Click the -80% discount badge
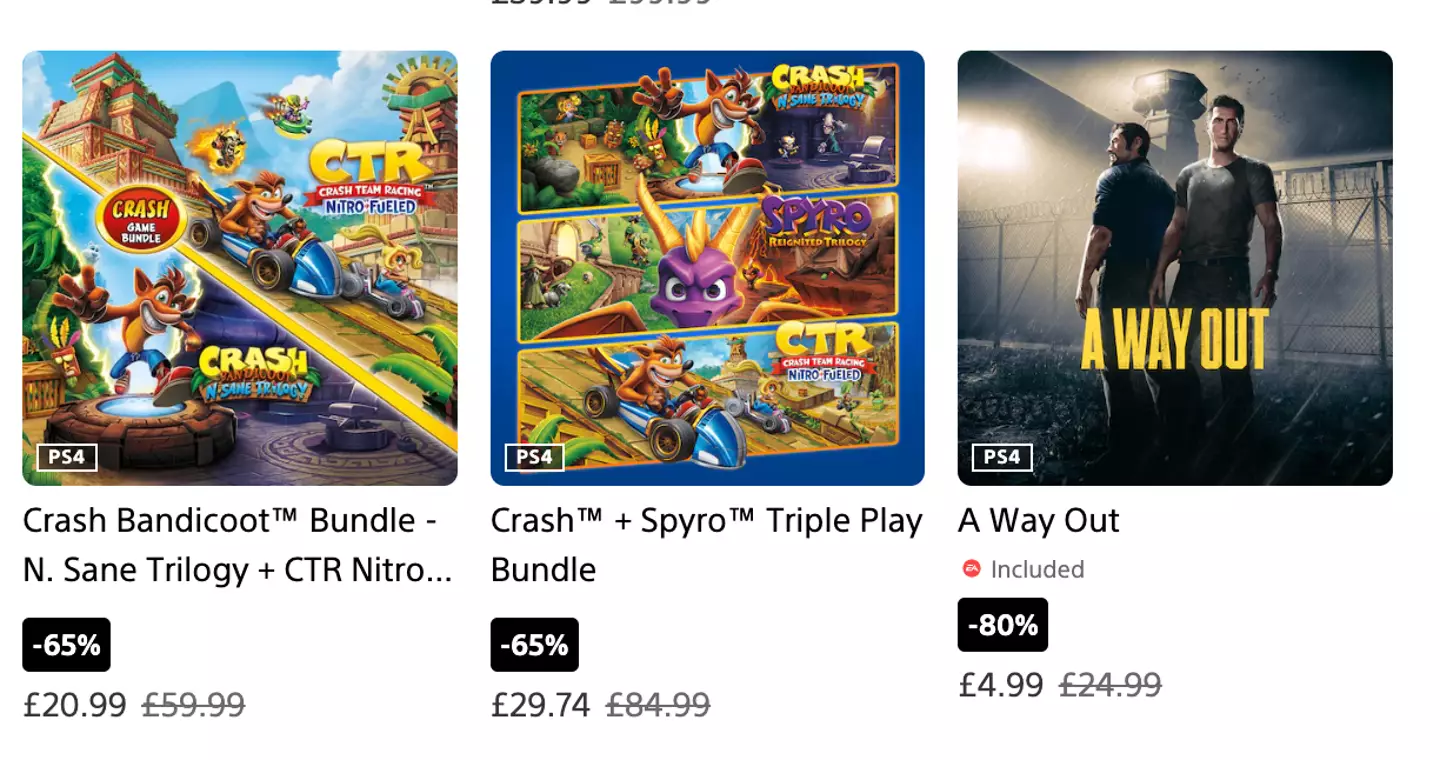Screen dimensions: 1440x760 point(1002,625)
